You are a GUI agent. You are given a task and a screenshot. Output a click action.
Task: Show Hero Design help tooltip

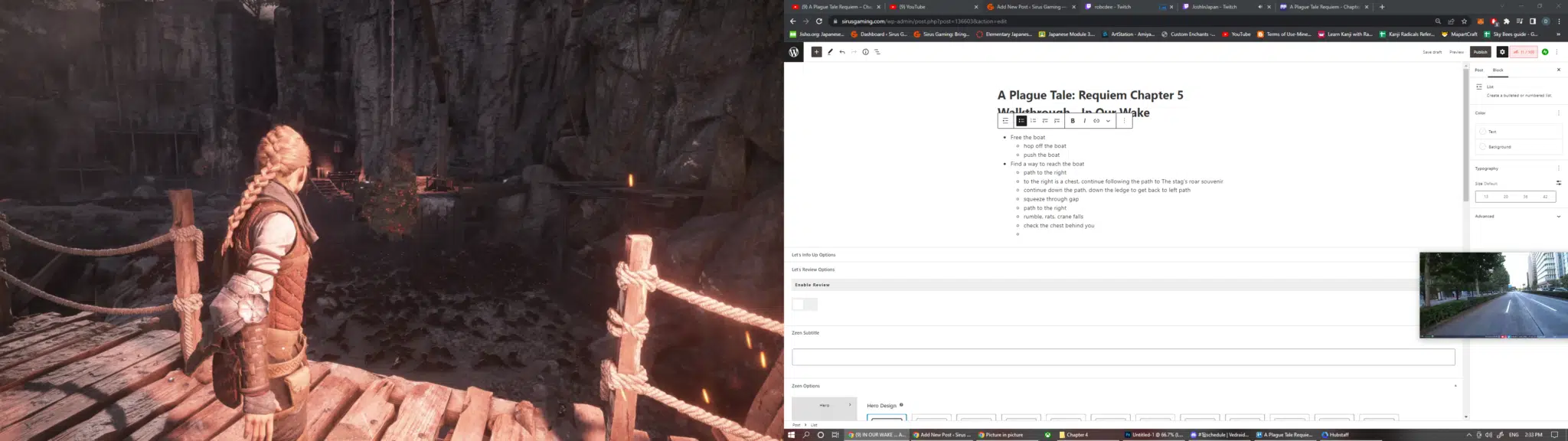pos(901,405)
